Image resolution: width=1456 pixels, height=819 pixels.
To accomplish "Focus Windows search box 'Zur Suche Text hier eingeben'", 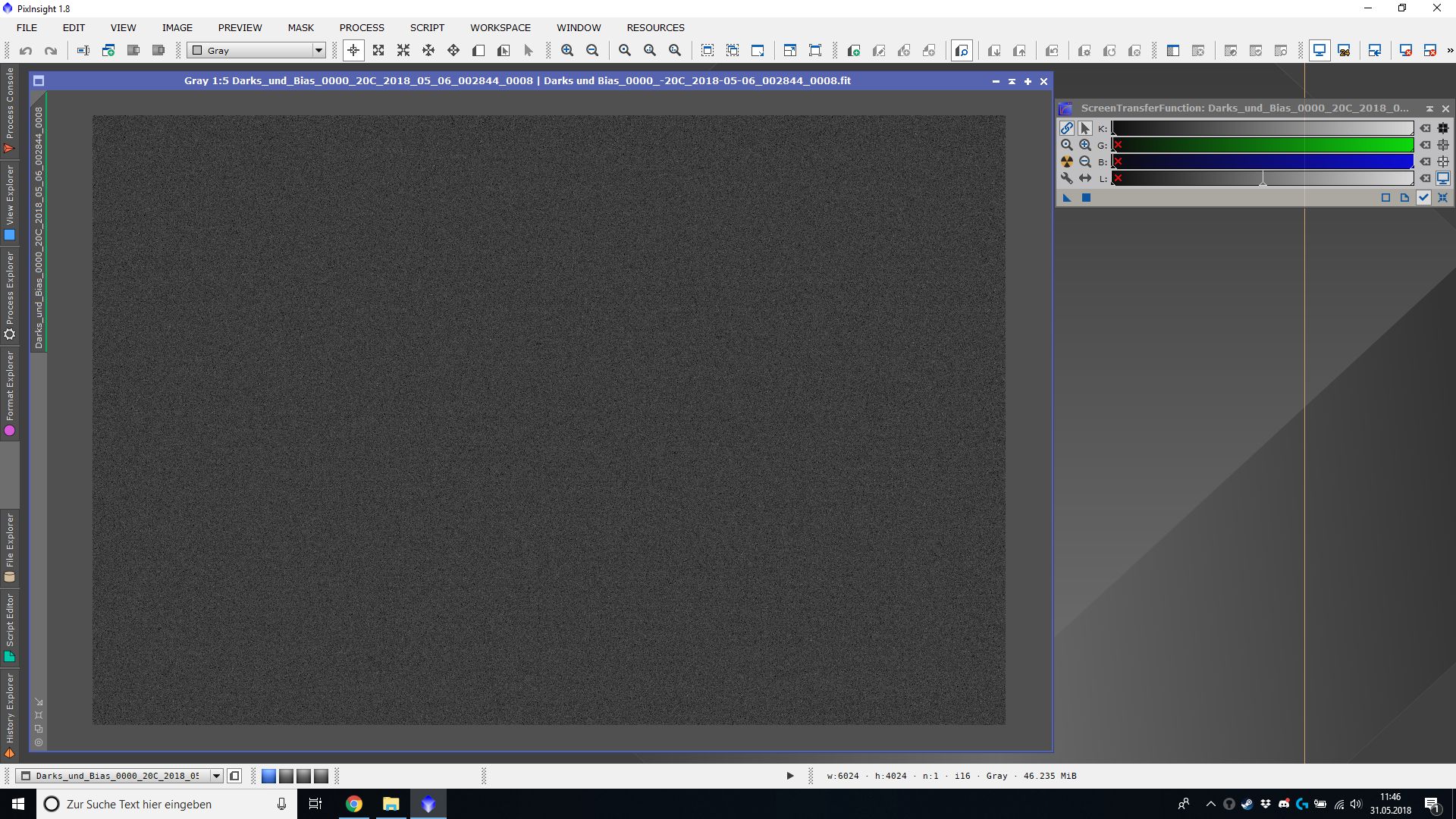I will pyautogui.click(x=165, y=804).
